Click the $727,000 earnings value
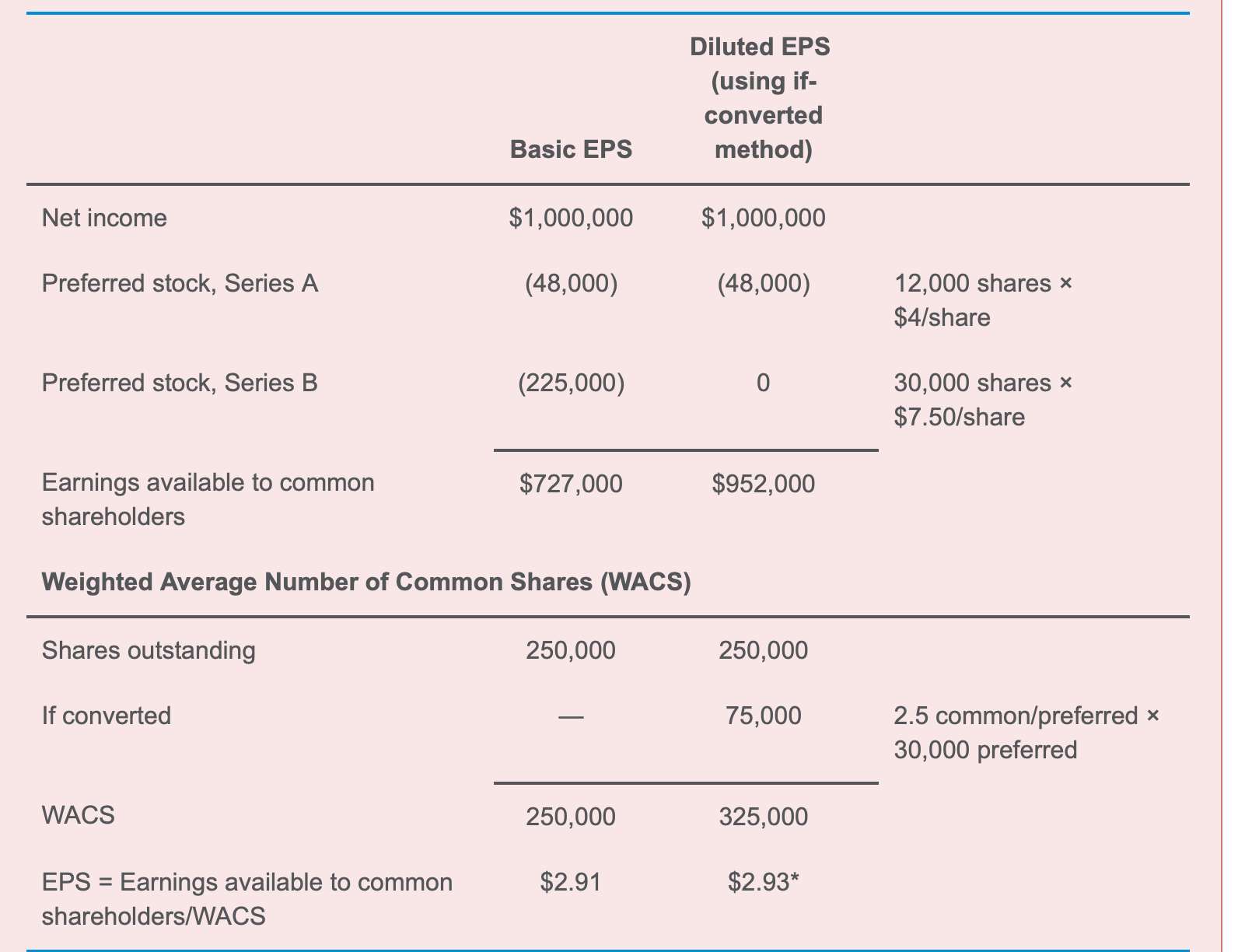 click(x=571, y=484)
